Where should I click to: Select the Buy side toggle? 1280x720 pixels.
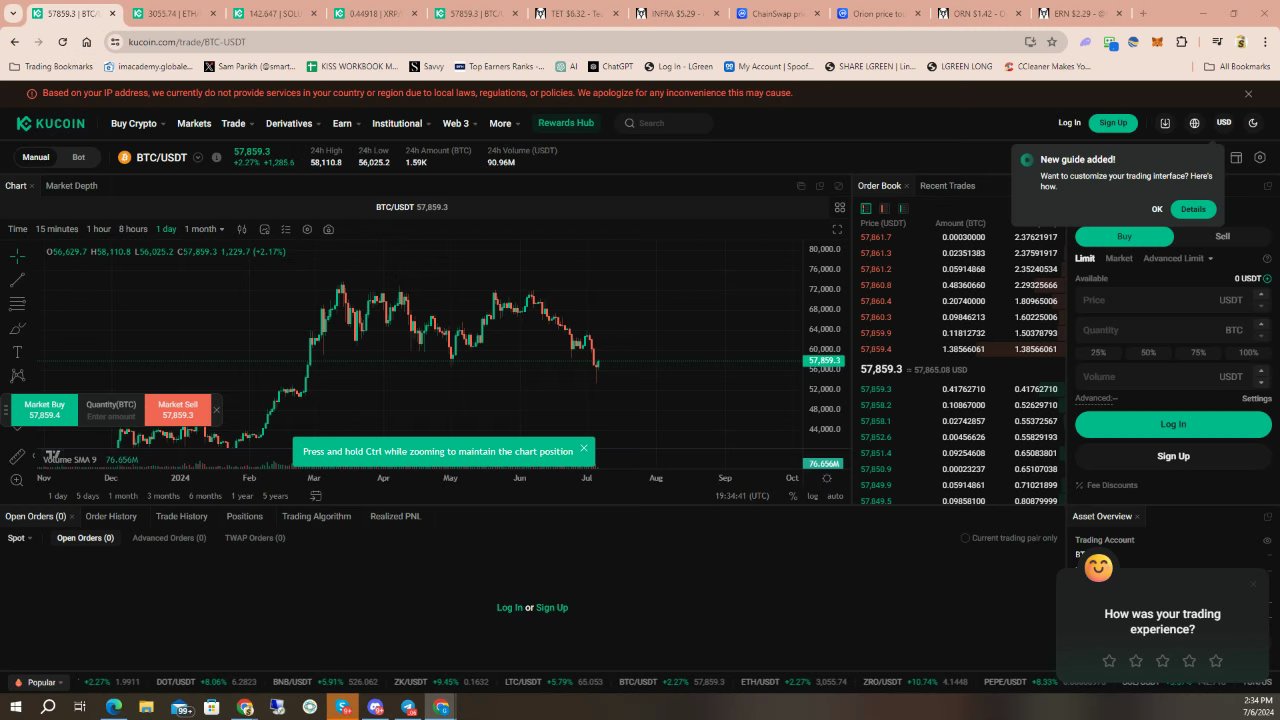[x=1124, y=237]
